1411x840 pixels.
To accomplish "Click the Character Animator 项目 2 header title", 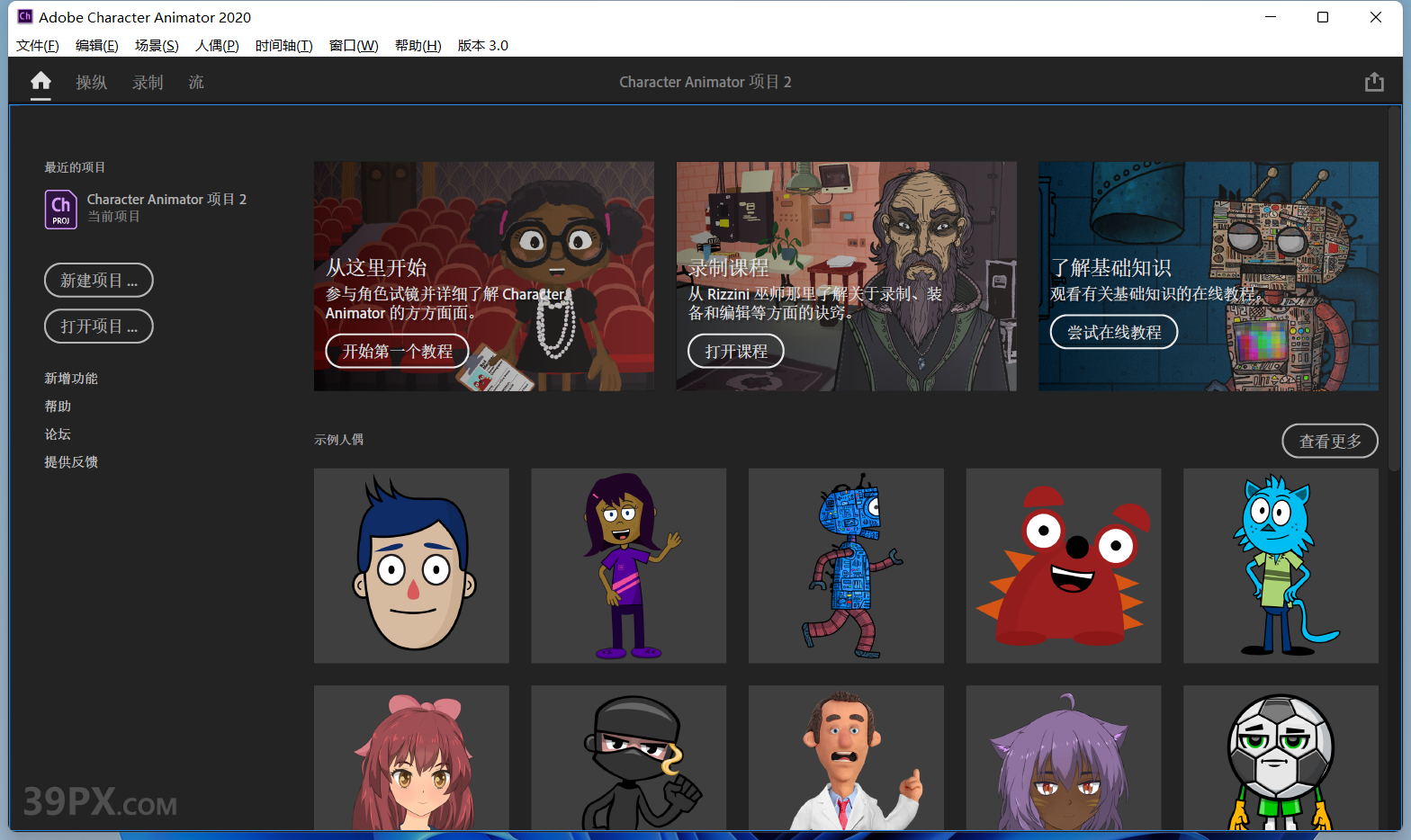I will point(705,82).
